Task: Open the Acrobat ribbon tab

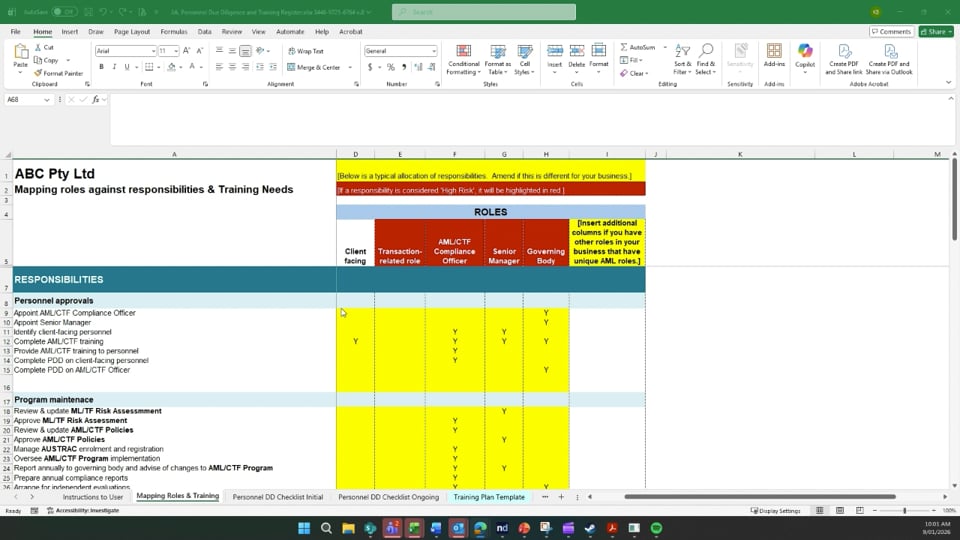Action: pyautogui.click(x=351, y=32)
